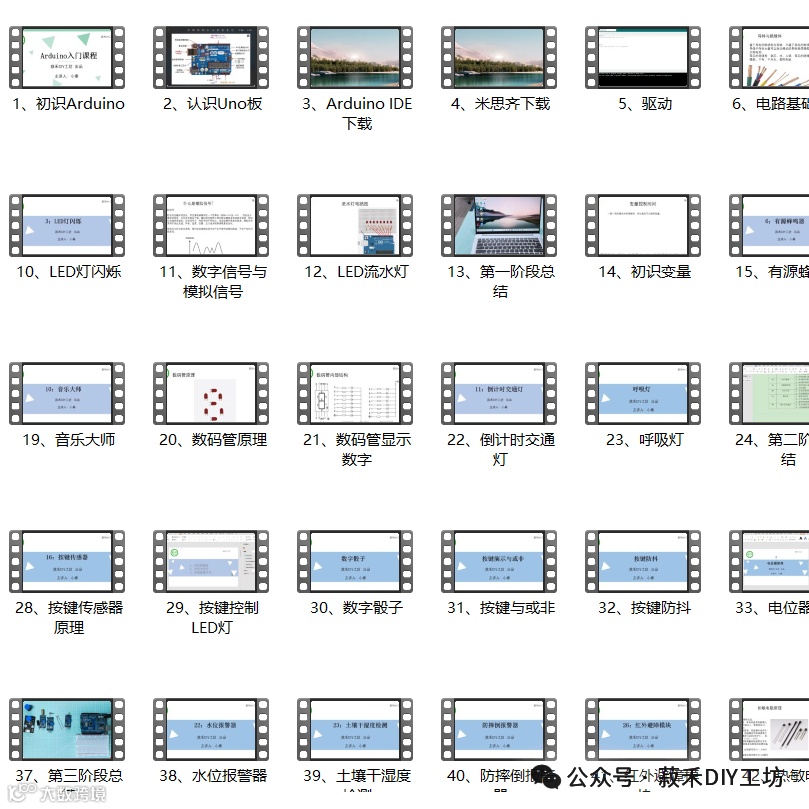The height and width of the screenshot is (809, 809).
Task: Open video thumbnail 1、初识Arduino
Action: click(67, 57)
